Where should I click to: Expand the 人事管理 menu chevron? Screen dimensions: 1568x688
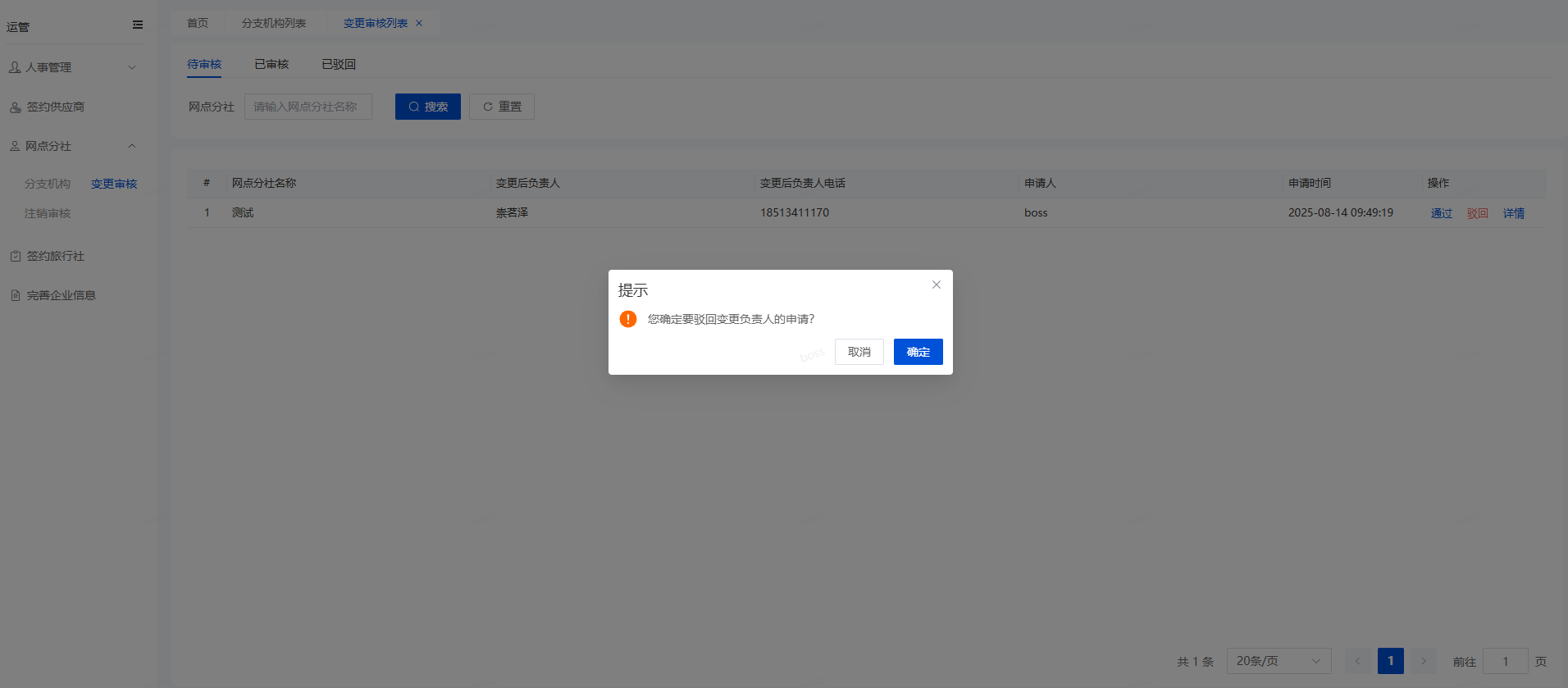coord(132,67)
